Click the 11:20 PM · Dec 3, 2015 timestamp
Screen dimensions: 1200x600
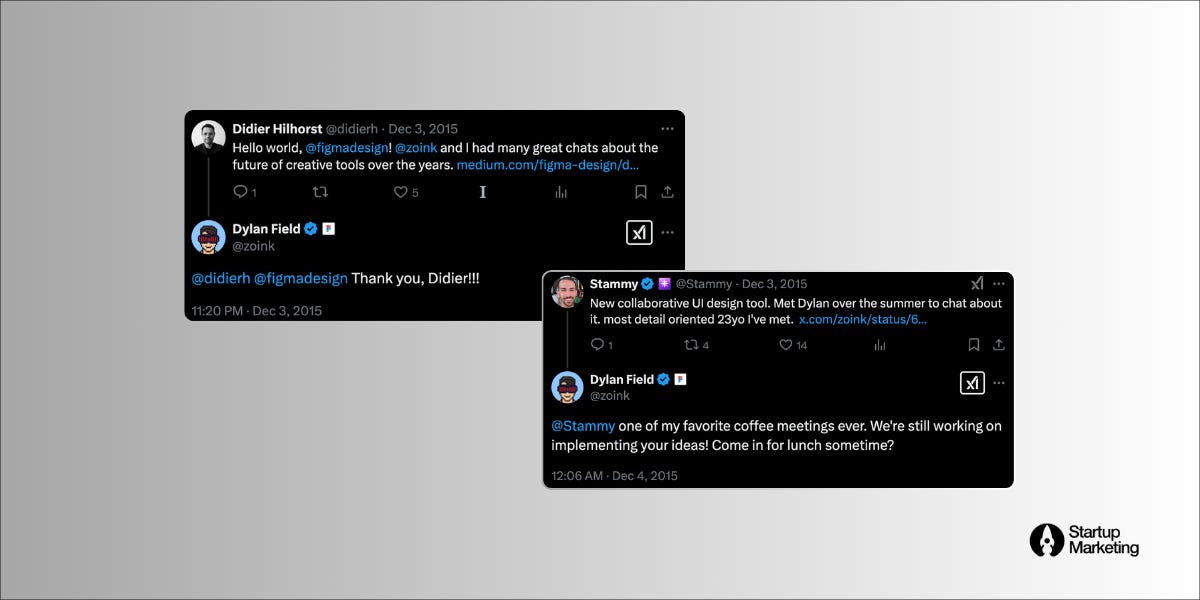pyautogui.click(x=257, y=311)
